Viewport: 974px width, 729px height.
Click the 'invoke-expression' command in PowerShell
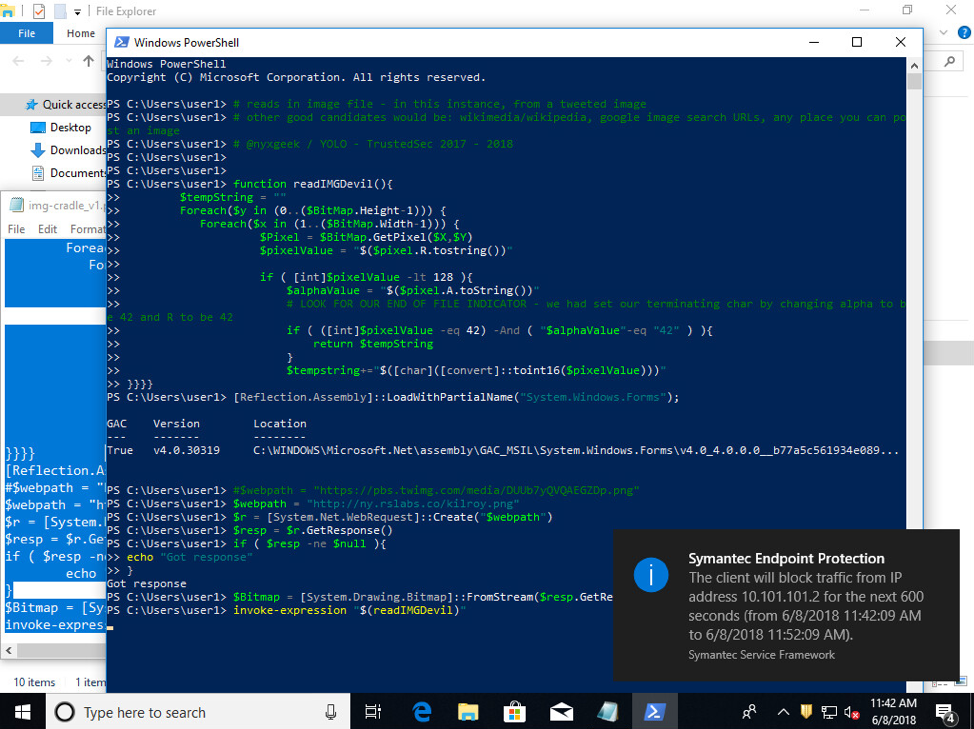click(290, 610)
